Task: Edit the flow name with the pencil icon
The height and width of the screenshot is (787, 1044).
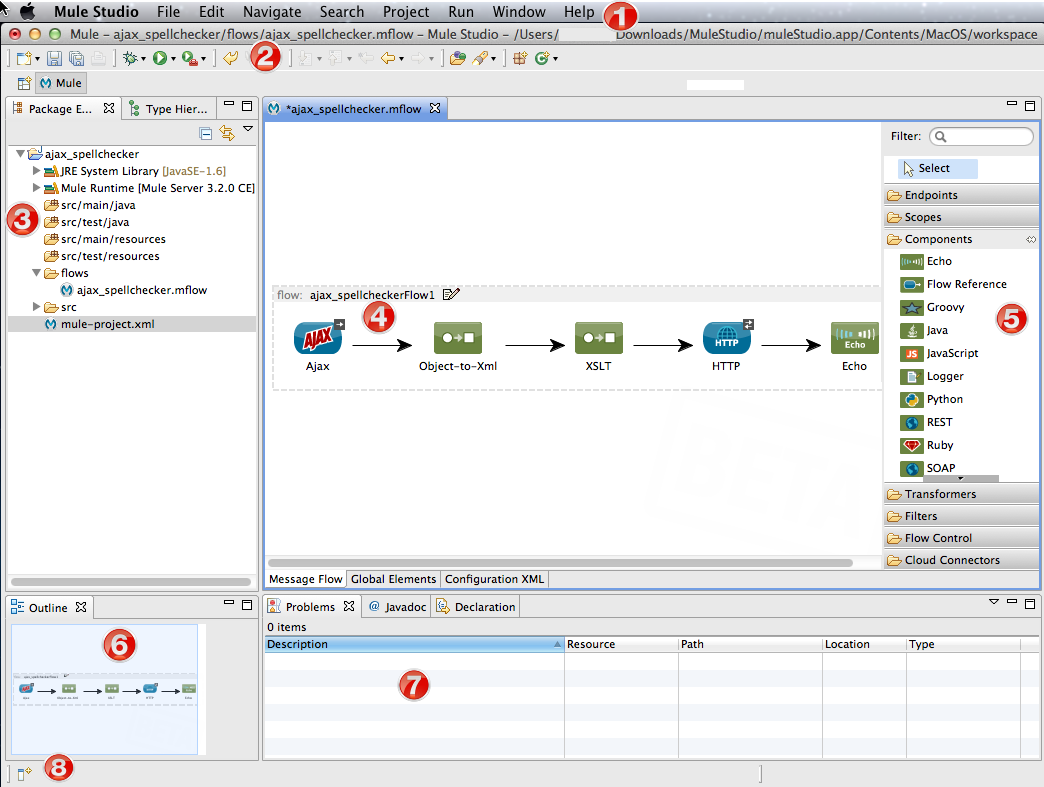Action: pyautogui.click(x=451, y=295)
